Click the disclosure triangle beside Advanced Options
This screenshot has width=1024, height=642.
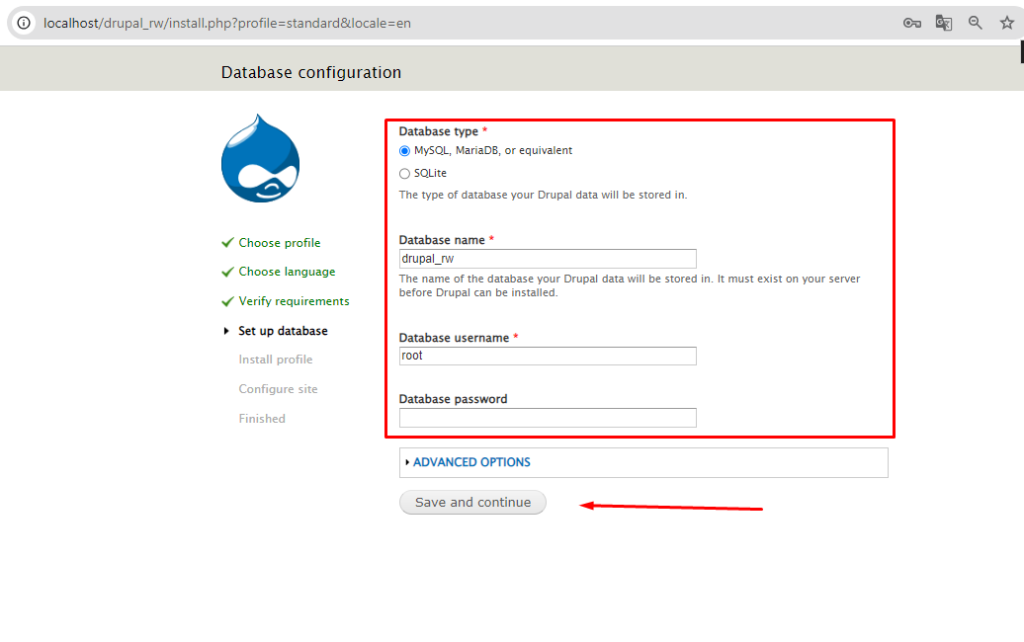click(408, 462)
